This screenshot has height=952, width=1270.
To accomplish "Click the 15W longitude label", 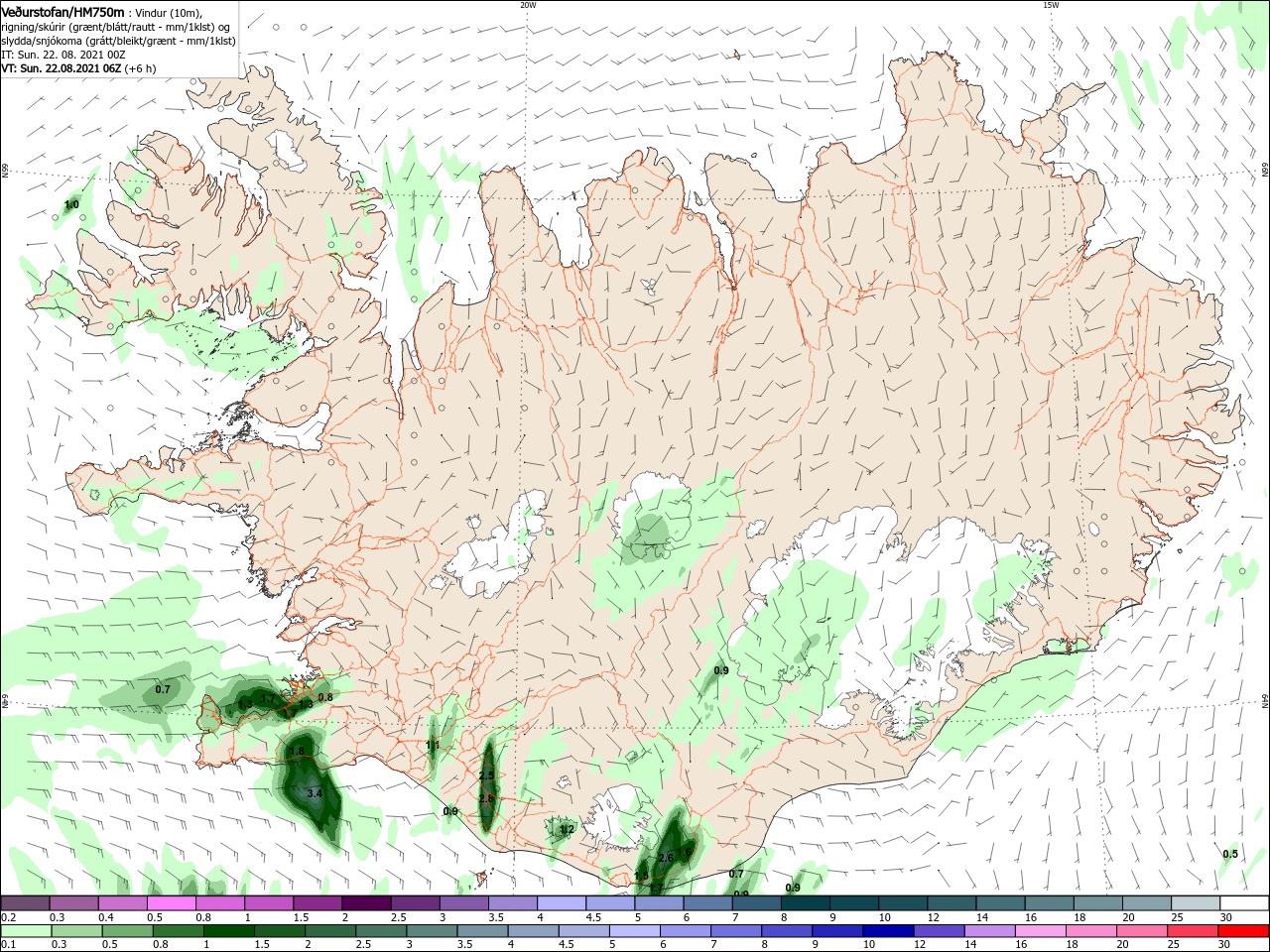I will pyautogui.click(x=1050, y=5).
